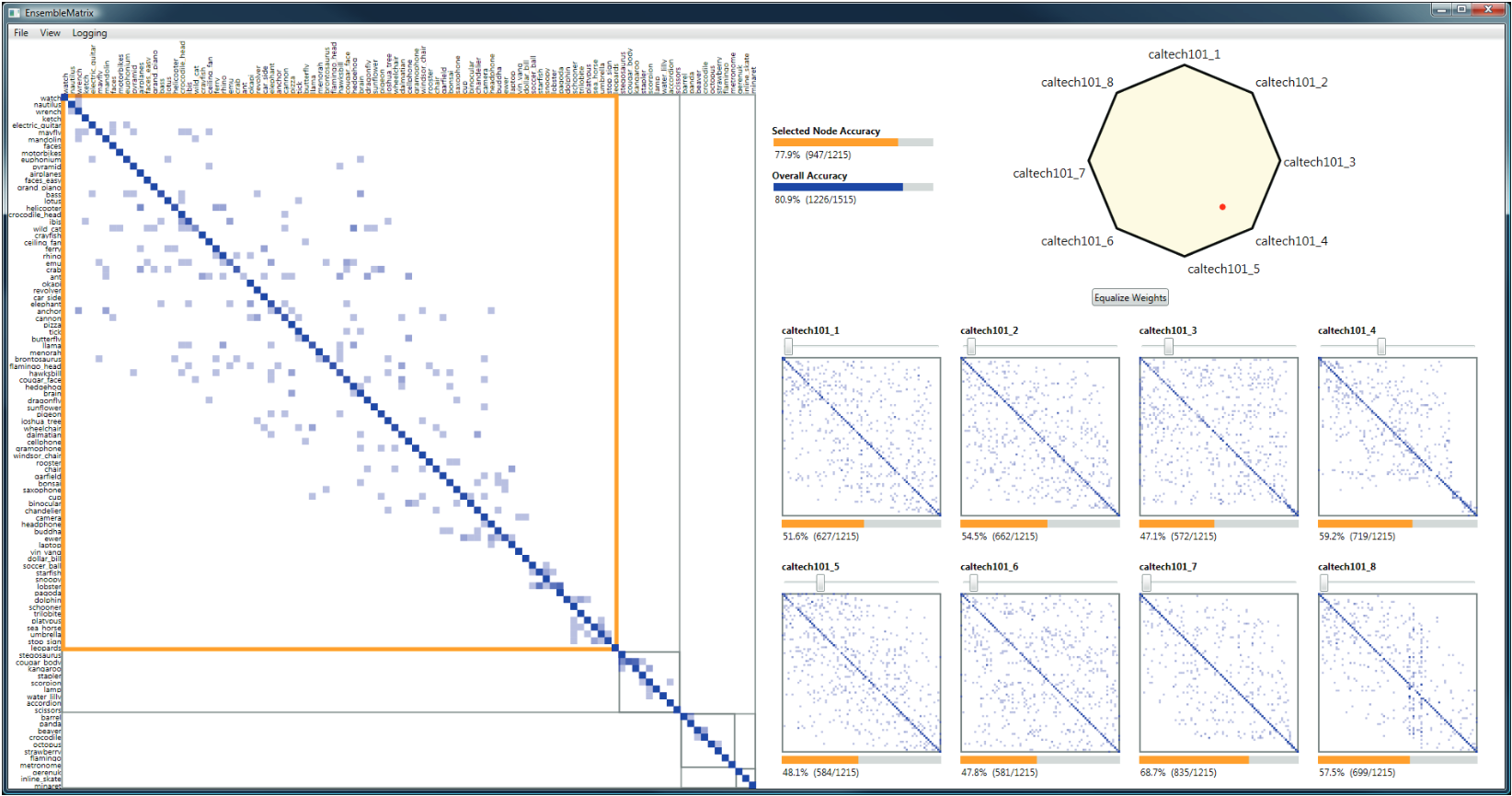Select the caltech101_8 confusion matrix thumbnail
The image size is (1512, 796).
tap(1397, 673)
